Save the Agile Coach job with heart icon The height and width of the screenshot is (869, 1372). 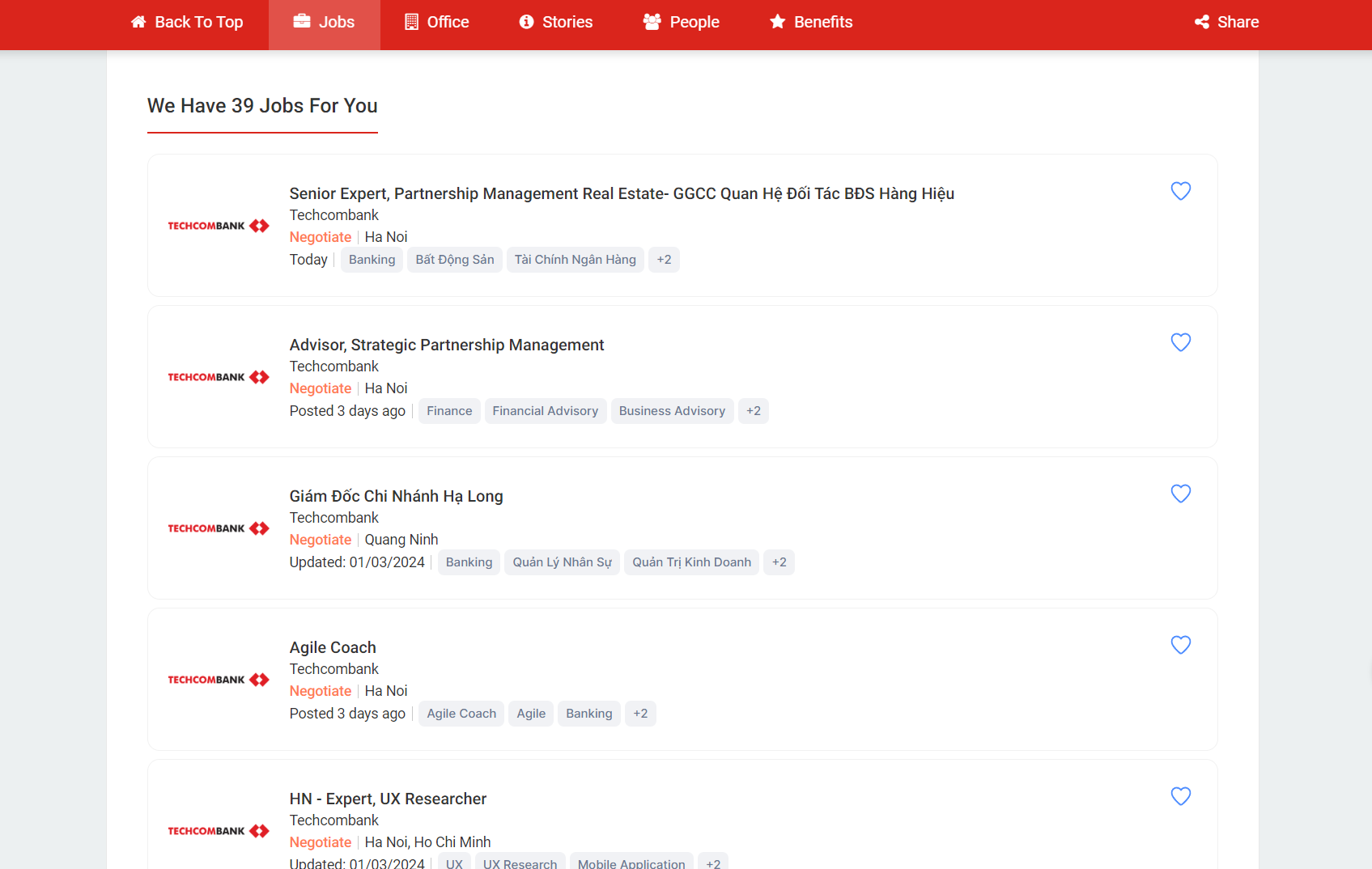1181,645
